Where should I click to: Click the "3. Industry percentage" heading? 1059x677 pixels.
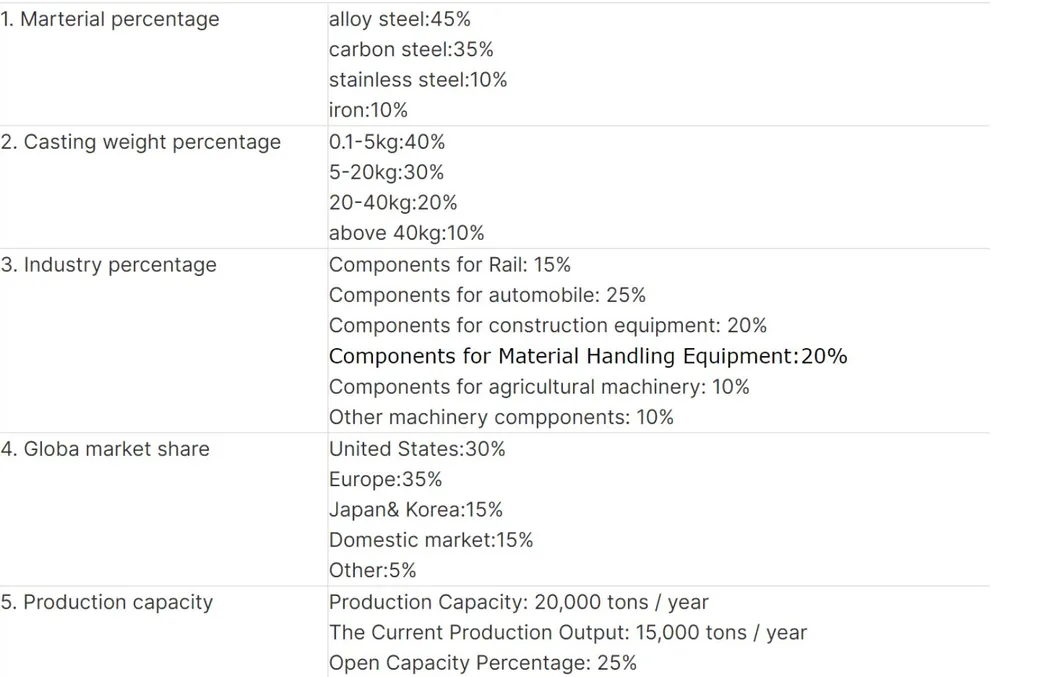pos(108,265)
